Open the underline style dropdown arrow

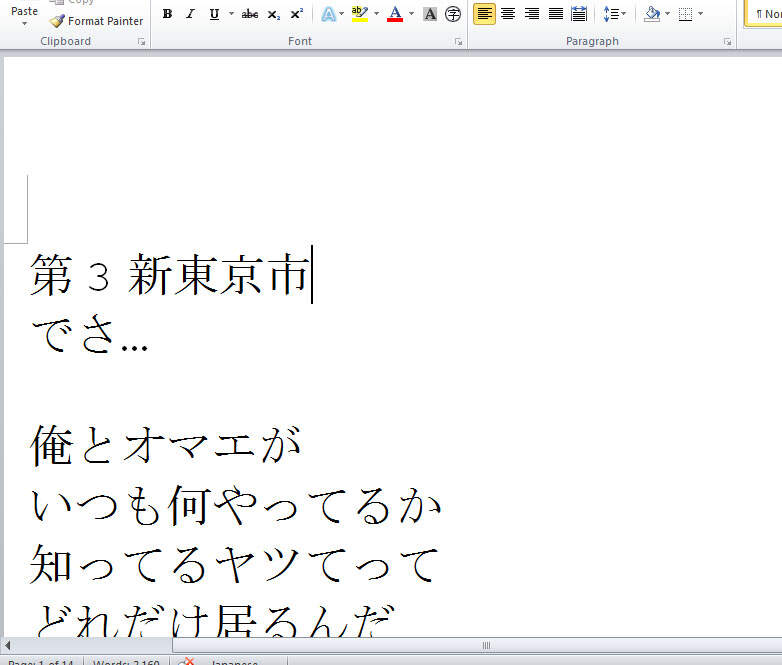pos(231,14)
